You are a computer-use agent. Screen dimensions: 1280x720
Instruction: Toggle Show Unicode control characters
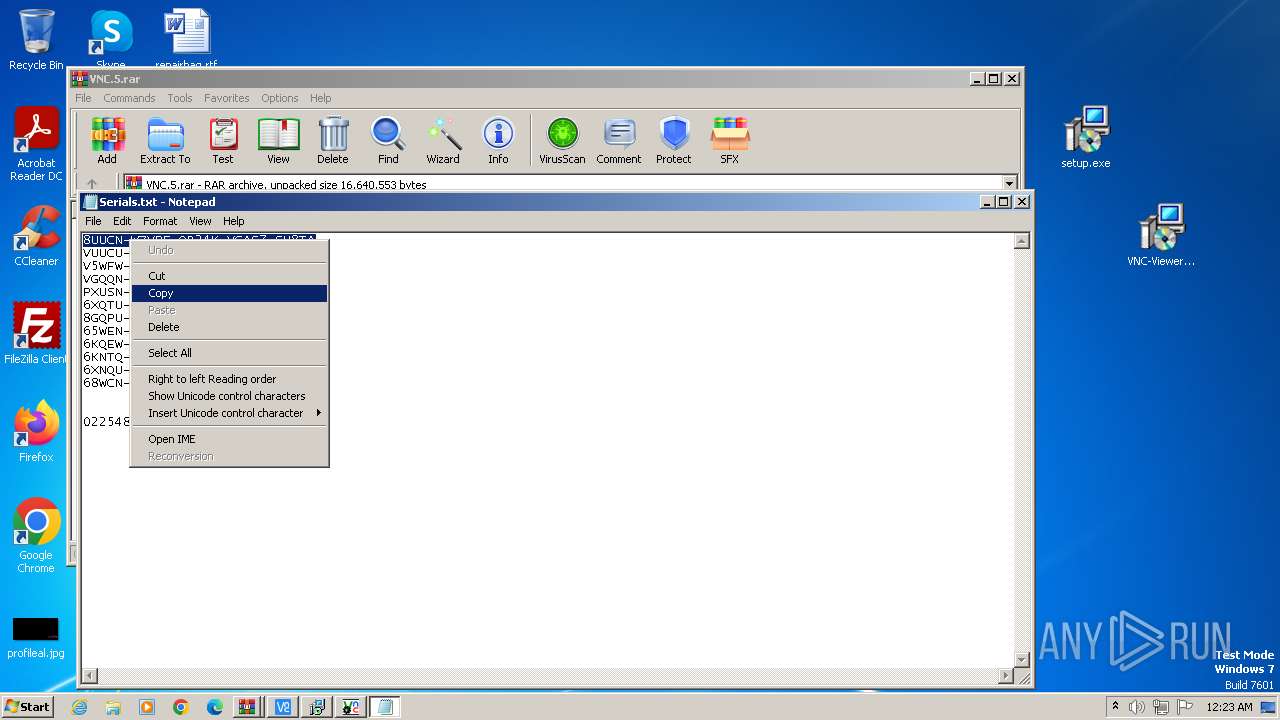pos(229,396)
